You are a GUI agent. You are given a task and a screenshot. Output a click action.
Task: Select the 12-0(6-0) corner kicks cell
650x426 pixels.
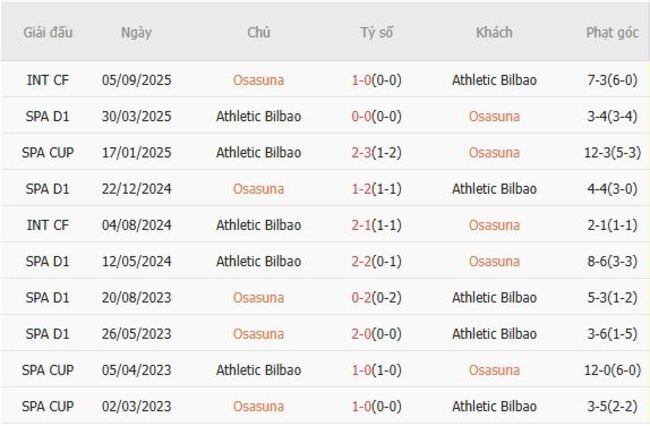tap(612, 370)
